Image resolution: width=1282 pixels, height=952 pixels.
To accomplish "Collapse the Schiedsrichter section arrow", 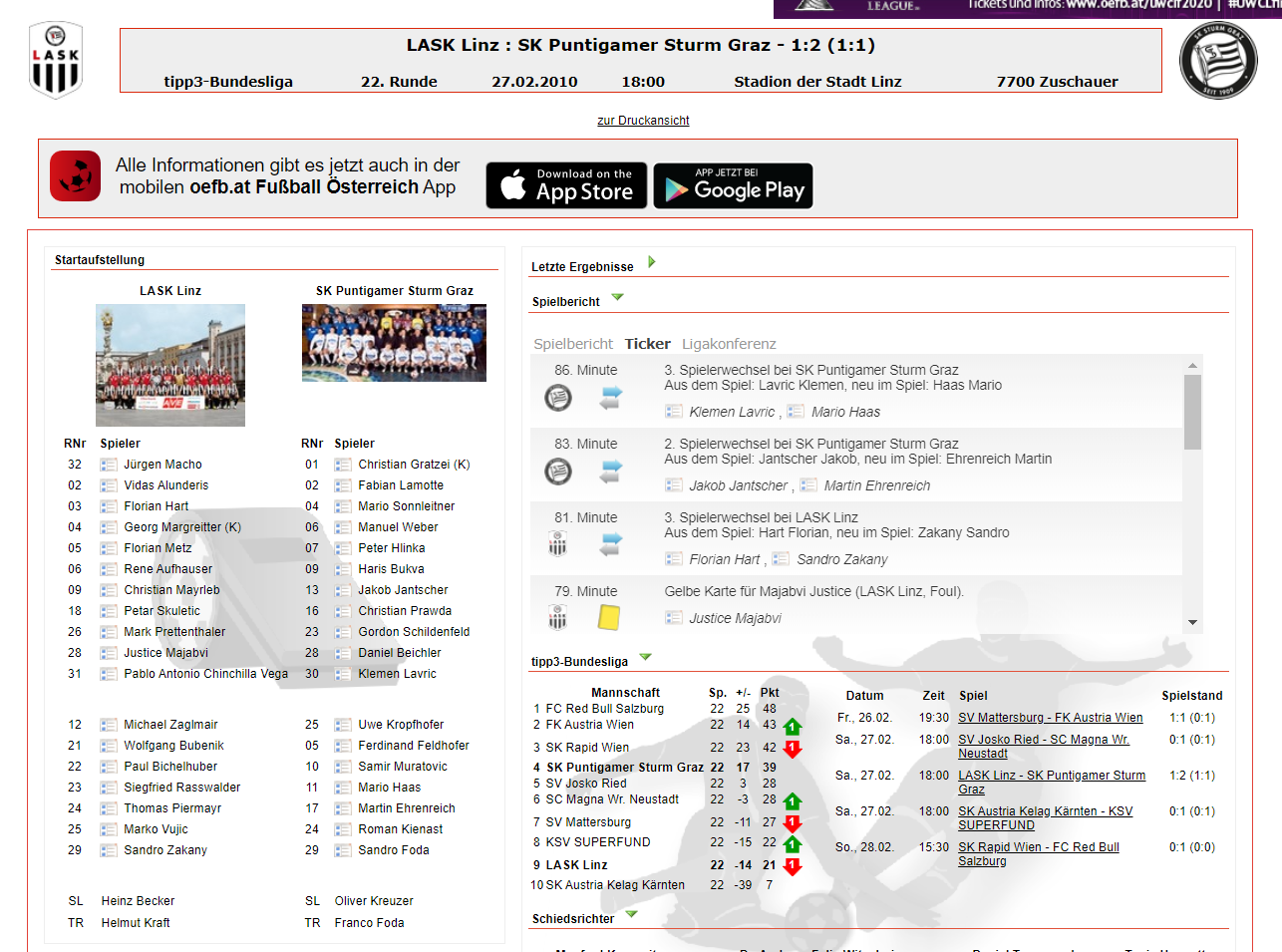I will pos(631,914).
